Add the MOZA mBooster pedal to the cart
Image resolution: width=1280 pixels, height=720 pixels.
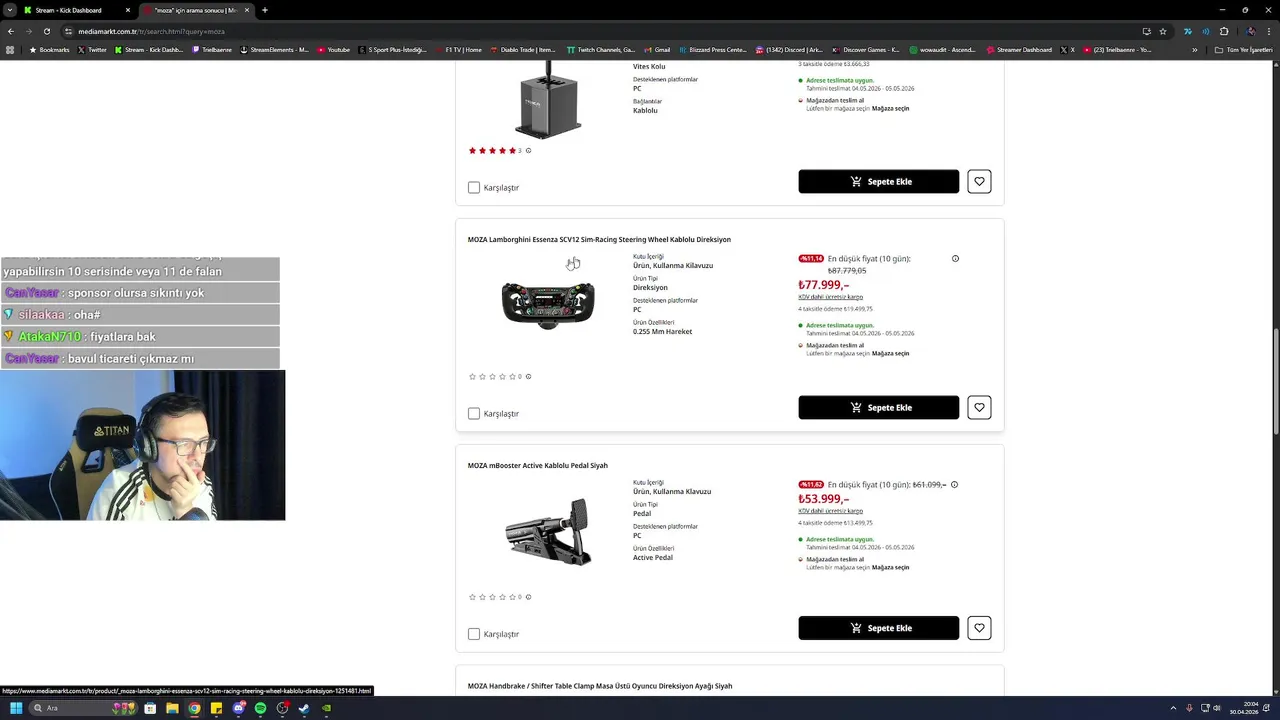point(878,628)
